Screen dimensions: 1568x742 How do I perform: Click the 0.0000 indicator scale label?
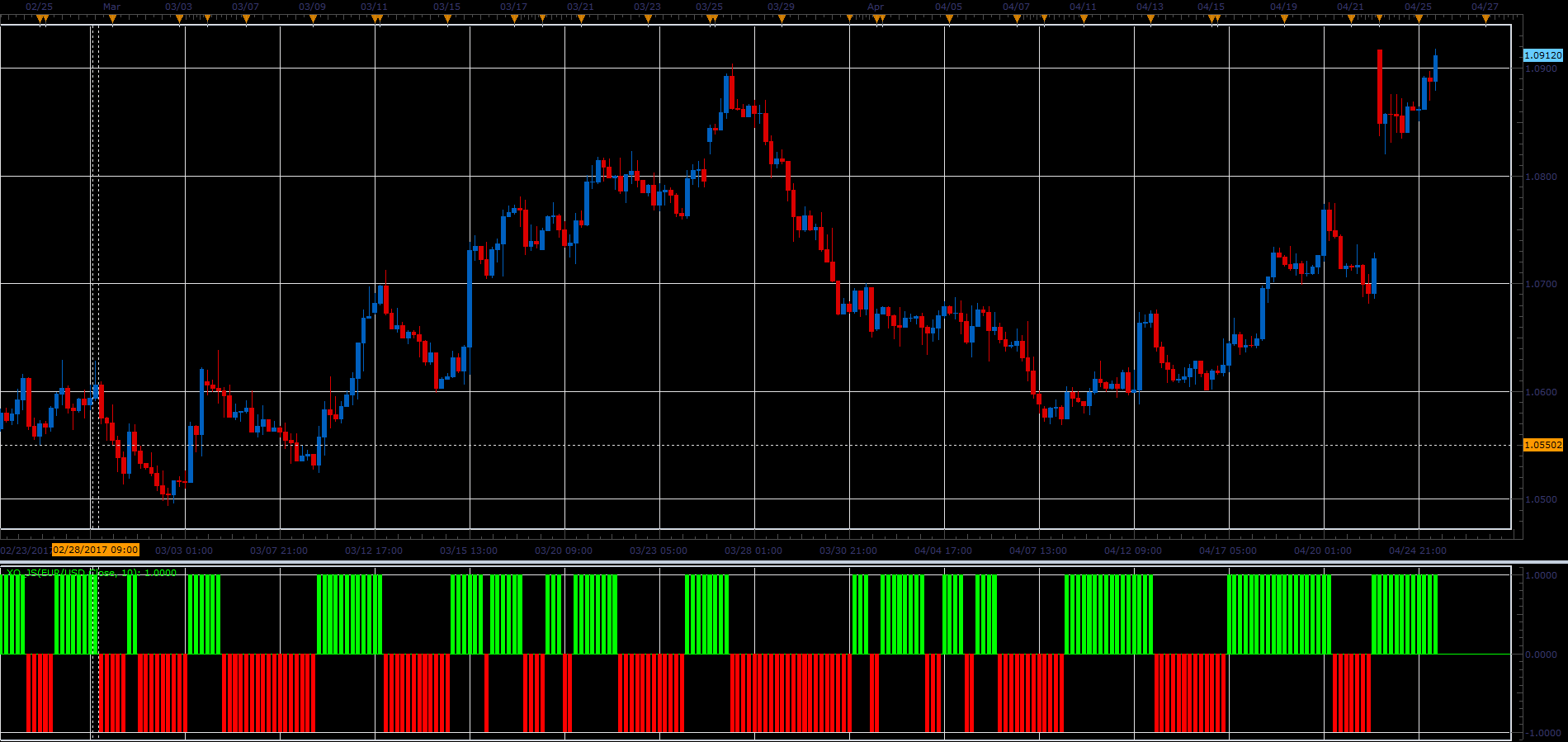point(1542,655)
